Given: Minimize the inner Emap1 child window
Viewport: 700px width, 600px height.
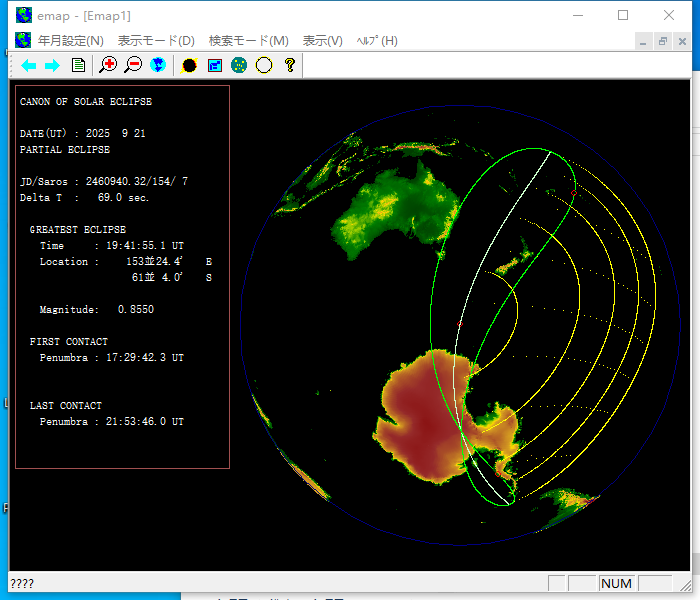Looking at the screenshot, I should point(643,42).
